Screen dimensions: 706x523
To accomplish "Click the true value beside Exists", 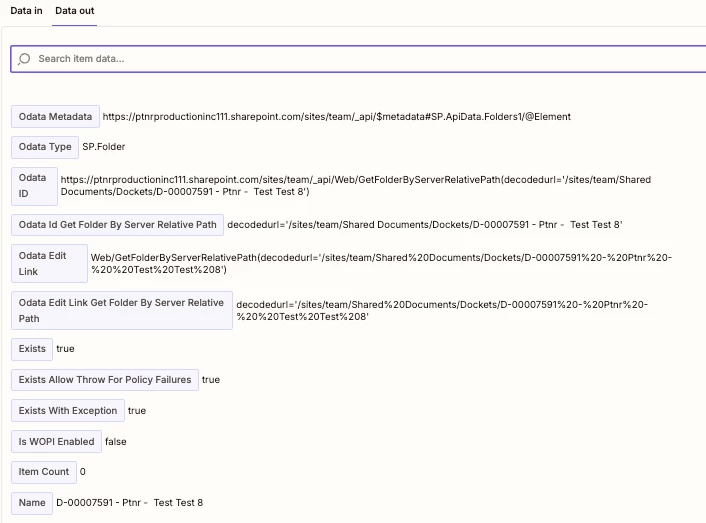I will pos(65,349).
